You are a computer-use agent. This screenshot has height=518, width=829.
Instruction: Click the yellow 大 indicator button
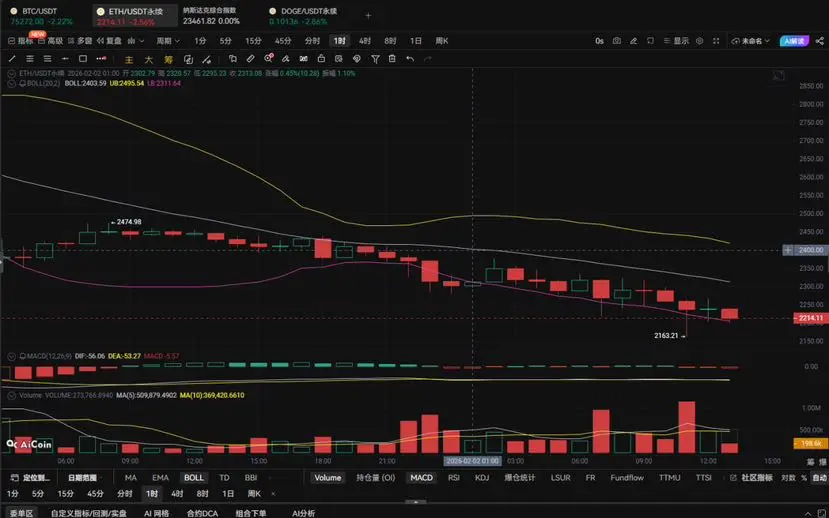[x=149, y=59]
